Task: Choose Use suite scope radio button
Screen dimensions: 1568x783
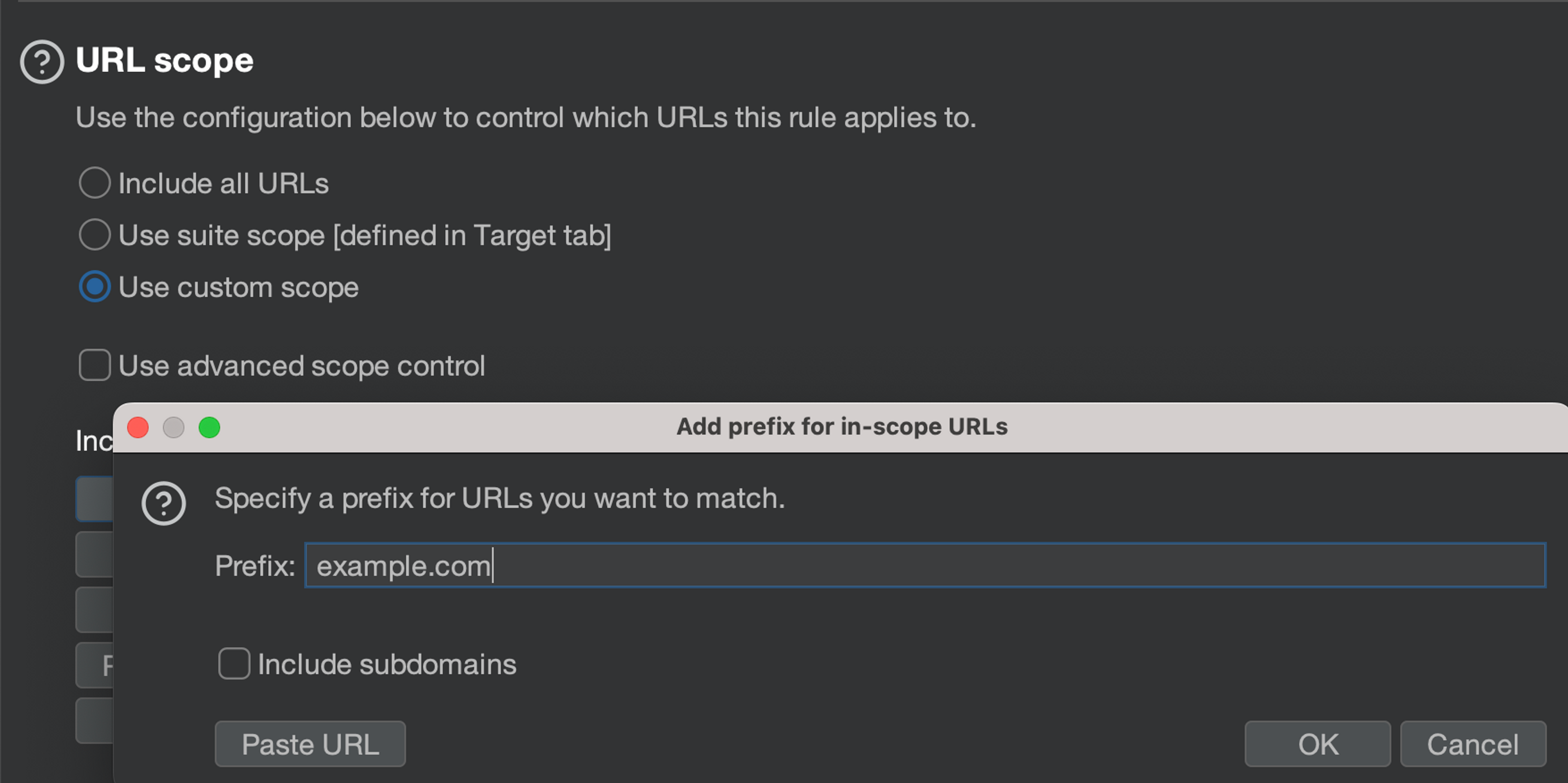Action: (x=95, y=235)
